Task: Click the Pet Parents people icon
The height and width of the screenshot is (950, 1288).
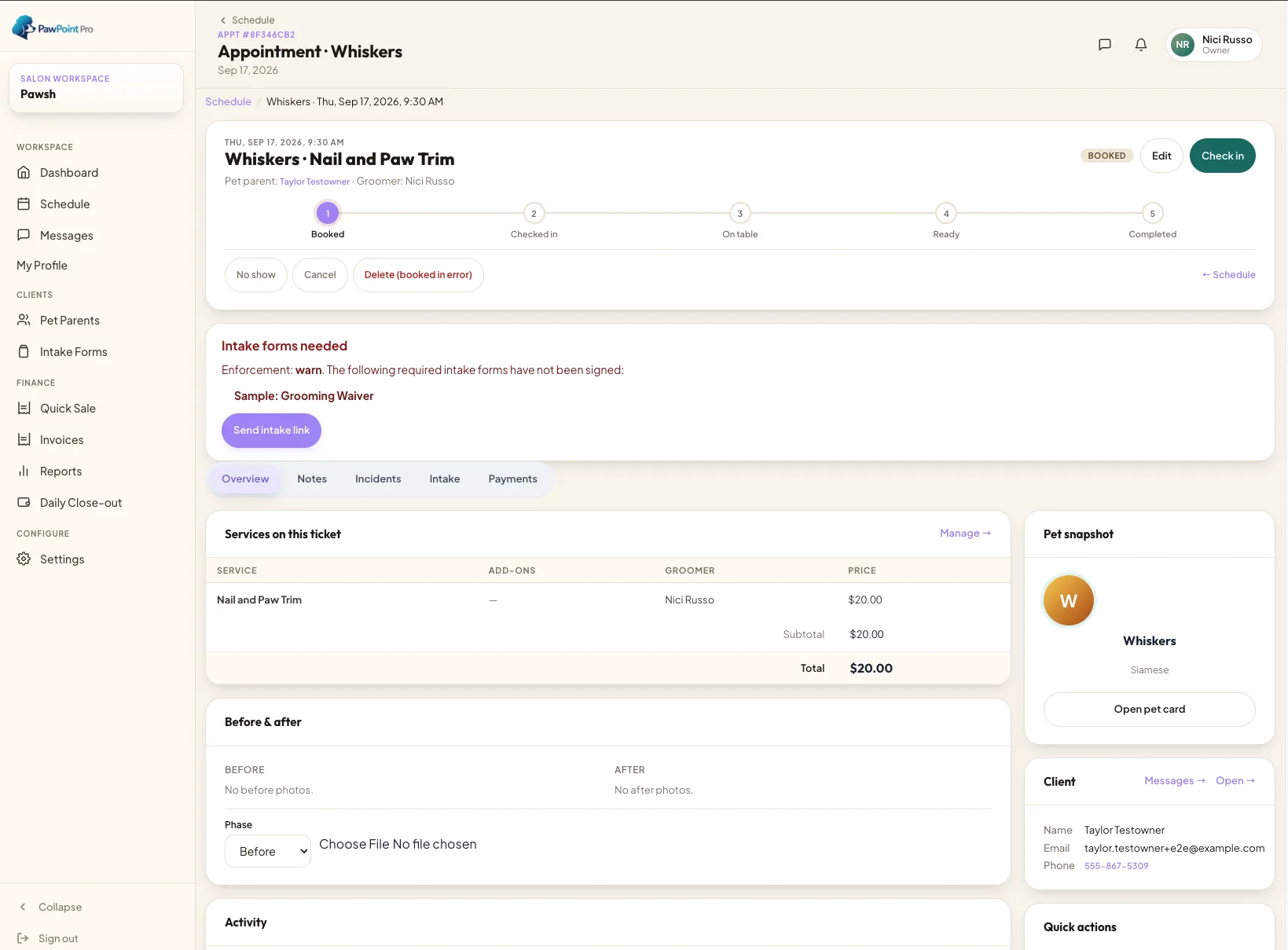Action: click(24, 320)
